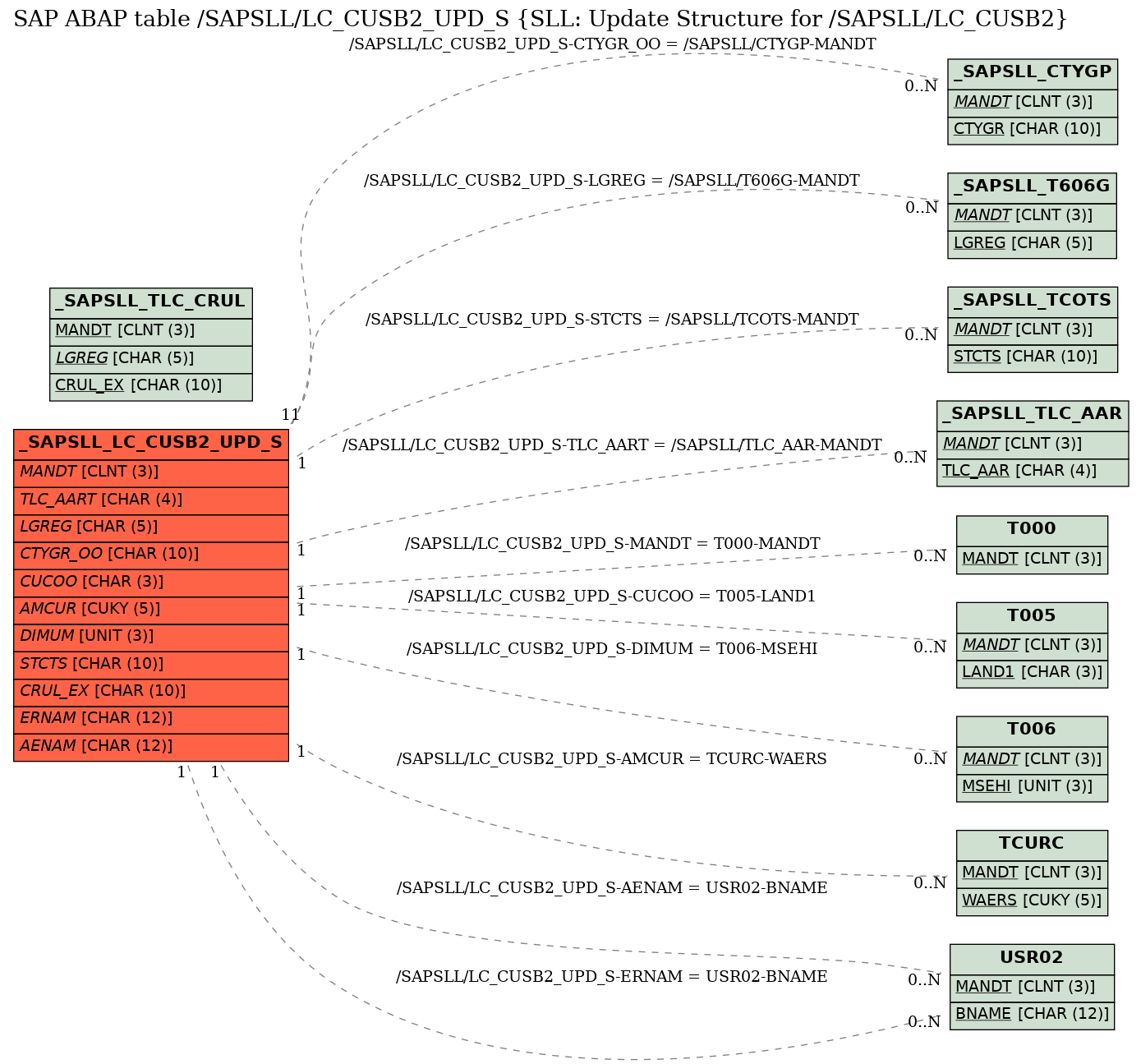Image resolution: width=1141 pixels, height=1064 pixels.
Task: Click WAERS [CUKY (5)] in TCURC
Action: coord(1032,901)
